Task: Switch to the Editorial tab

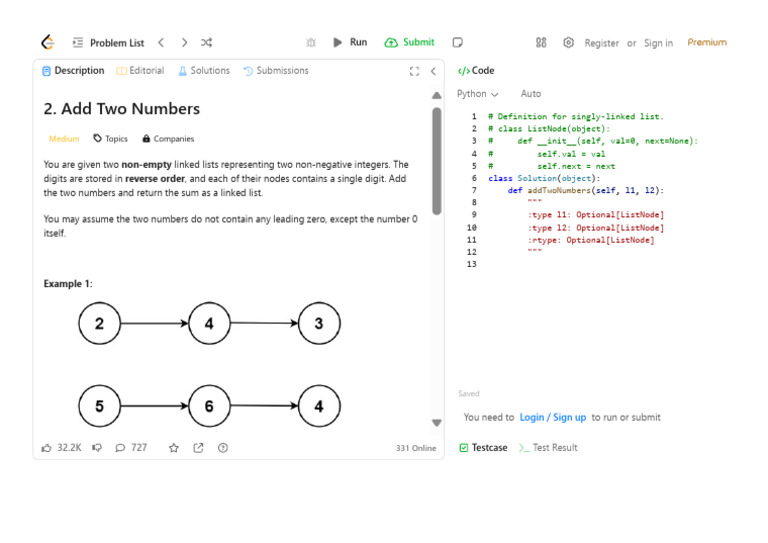Action: (x=140, y=71)
